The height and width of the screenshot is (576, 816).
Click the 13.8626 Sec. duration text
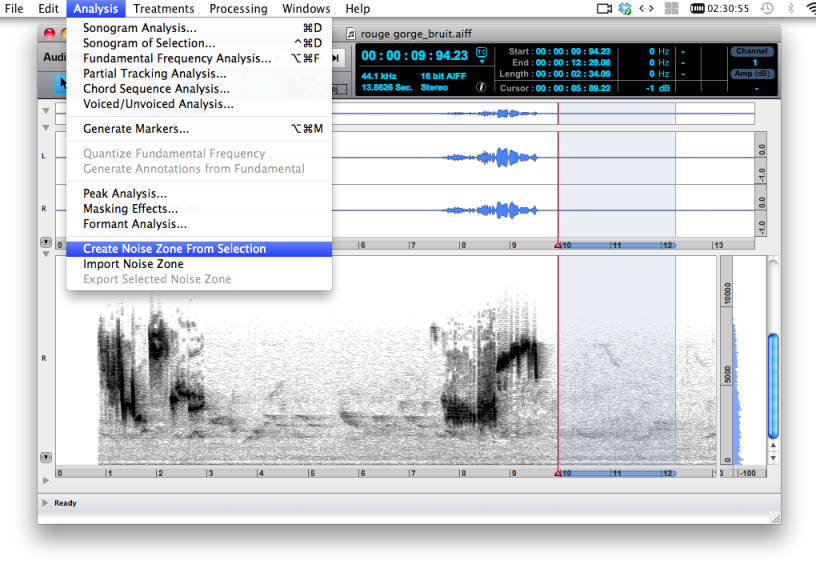pos(387,87)
